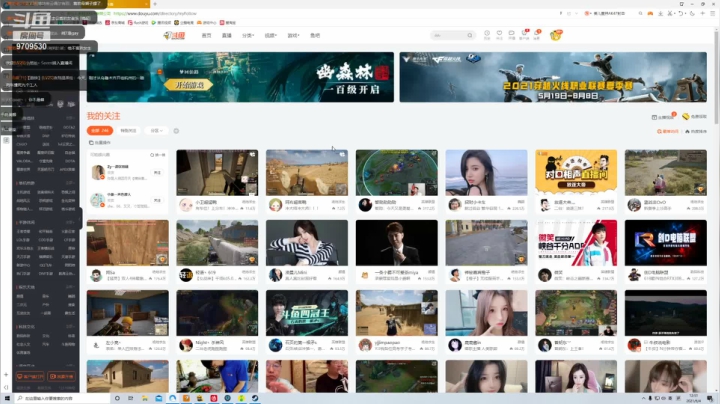Open the 创D电脑联盟 stream thumbnail
720x404 pixels.
[665, 243]
